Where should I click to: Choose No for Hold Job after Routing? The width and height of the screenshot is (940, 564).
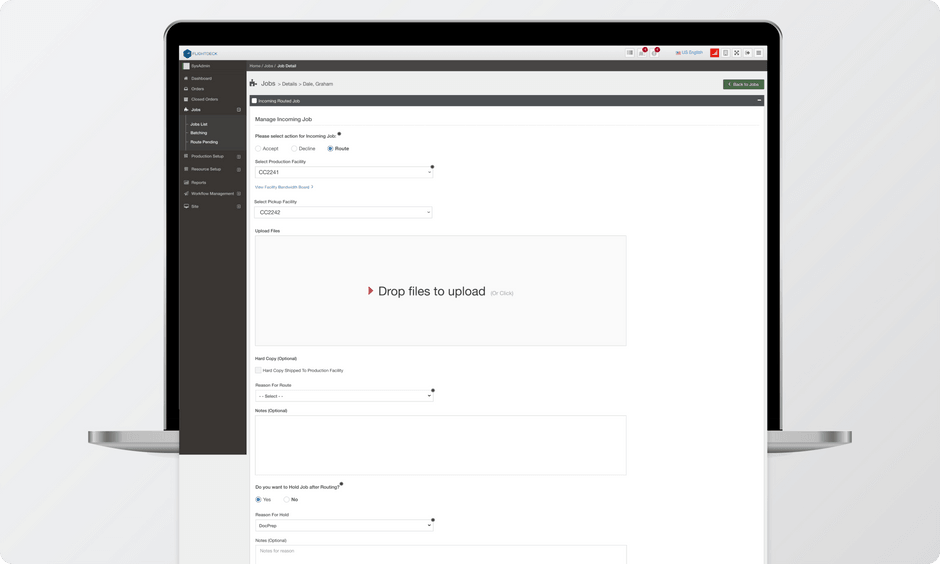pos(287,499)
